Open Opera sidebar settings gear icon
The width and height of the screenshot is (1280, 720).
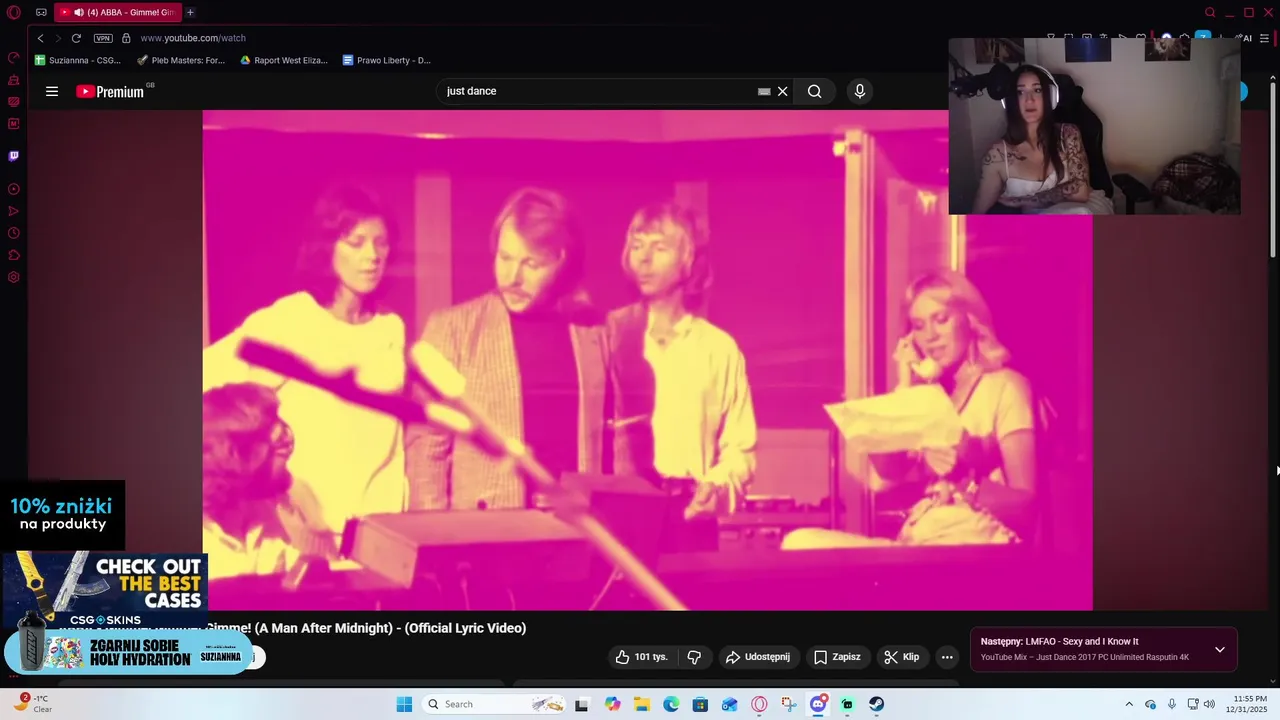(x=14, y=277)
